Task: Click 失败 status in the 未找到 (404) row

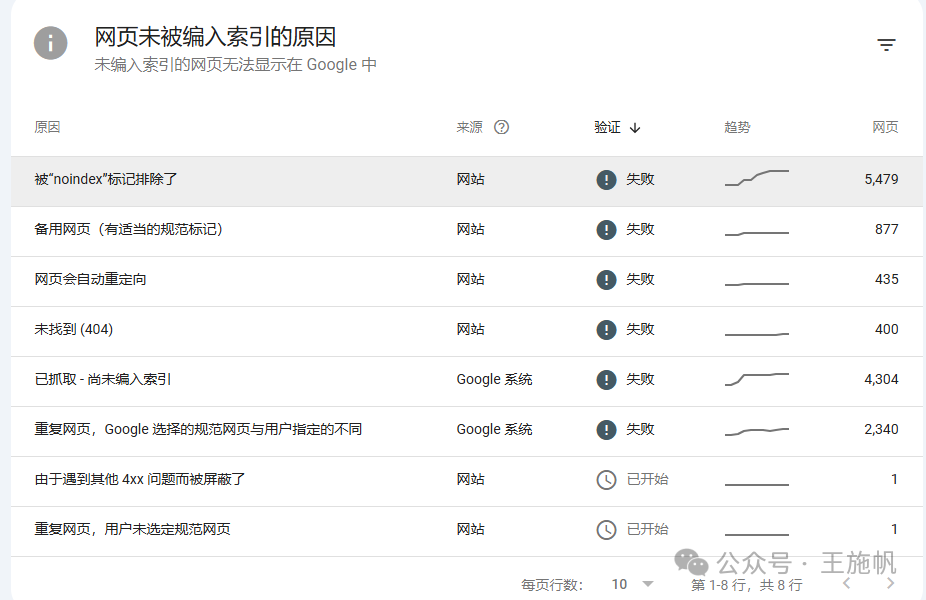Action: (x=640, y=330)
